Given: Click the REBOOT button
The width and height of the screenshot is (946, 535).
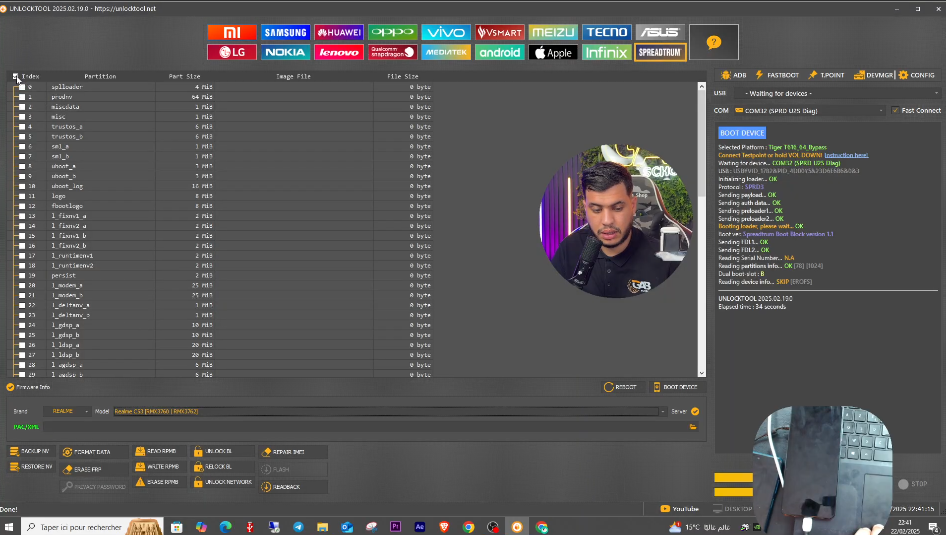Looking at the screenshot, I should pyautogui.click(x=621, y=387).
